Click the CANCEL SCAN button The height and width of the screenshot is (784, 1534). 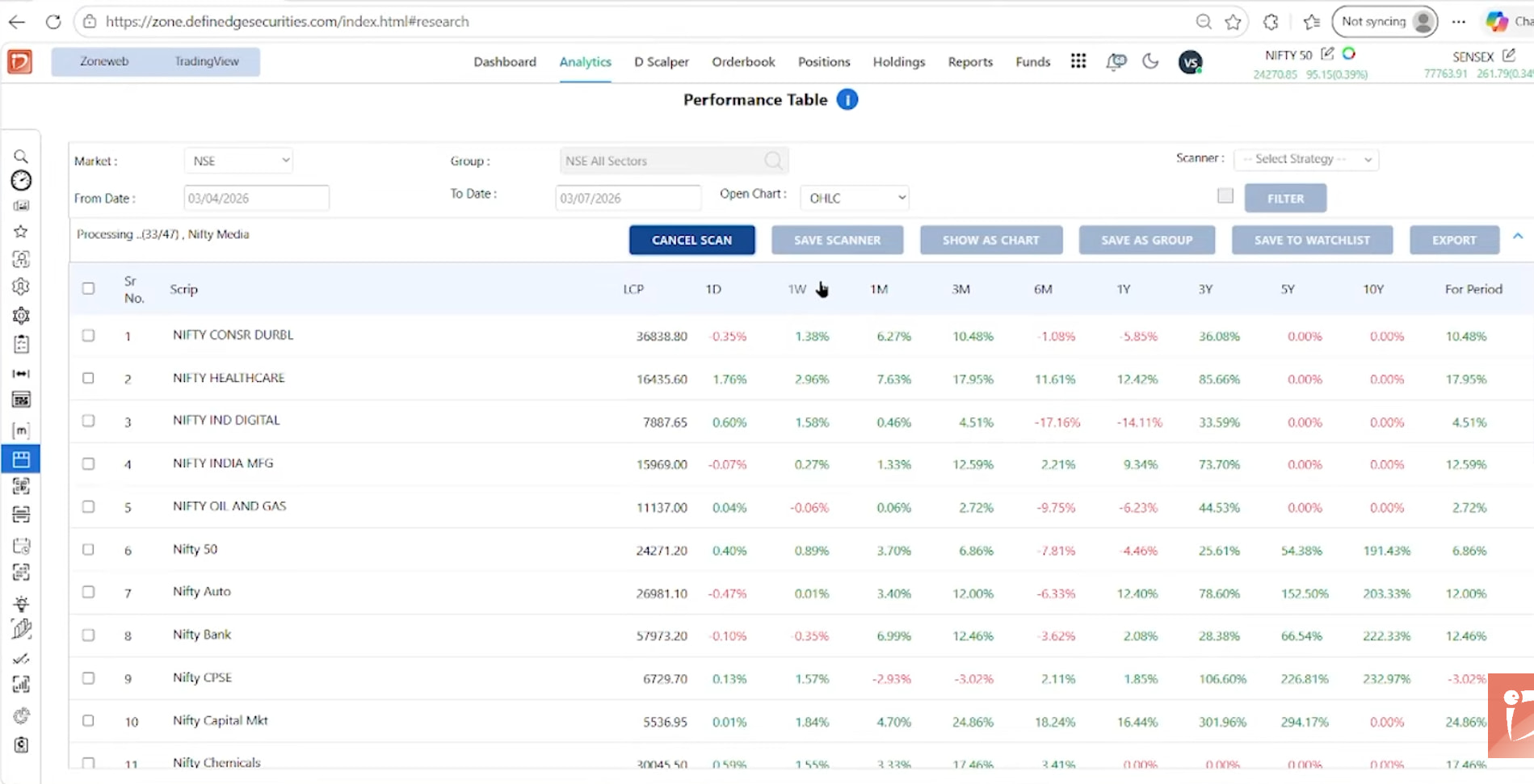click(x=692, y=240)
